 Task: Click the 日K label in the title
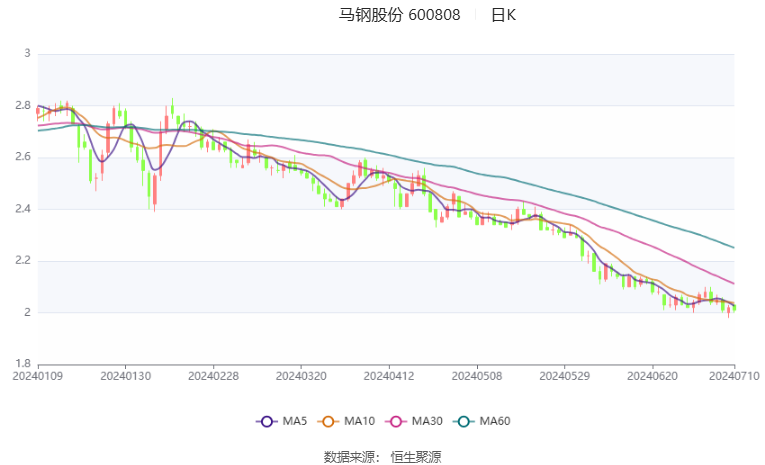[503, 15]
